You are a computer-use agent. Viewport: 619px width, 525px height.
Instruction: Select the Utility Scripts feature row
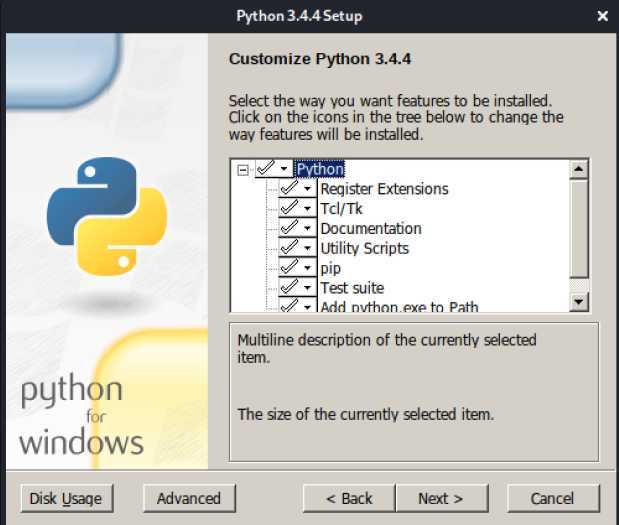pos(364,248)
